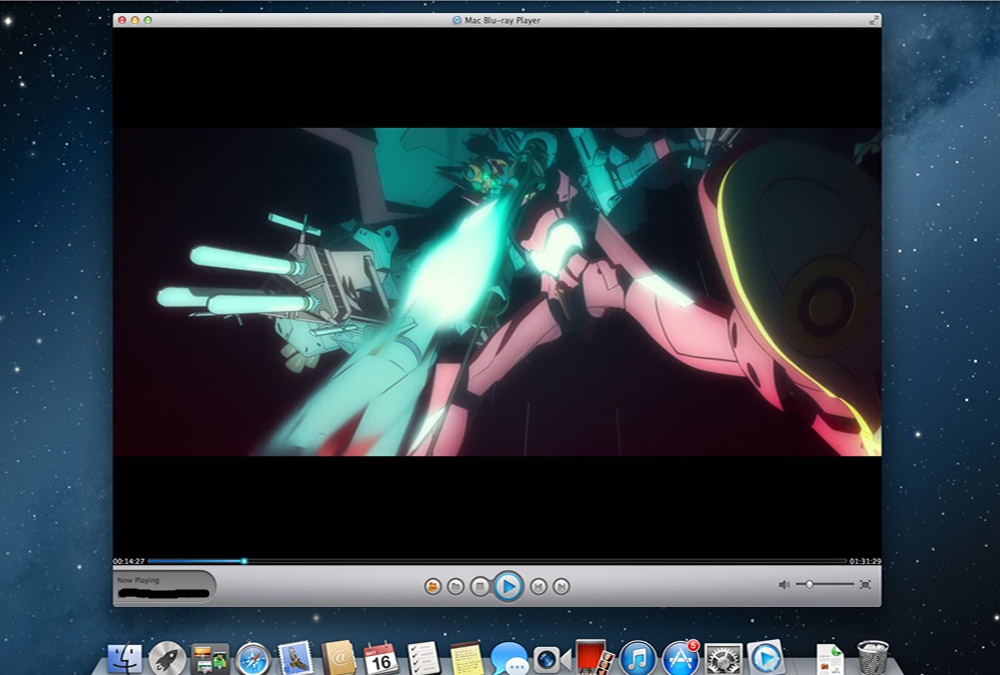1000x675 pixels.
Task: Click the Open File folder icon
Action: click(x=456, y=586)
